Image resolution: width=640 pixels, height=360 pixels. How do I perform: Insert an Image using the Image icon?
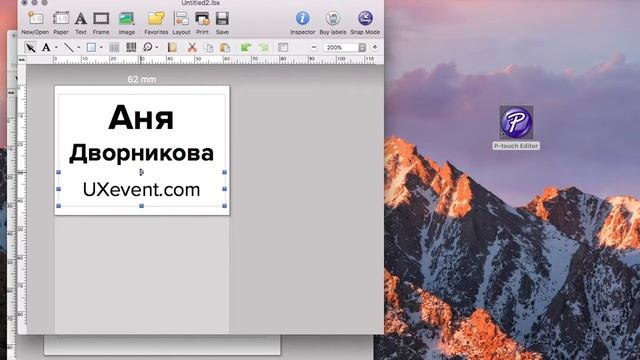[x=127, y=19]
